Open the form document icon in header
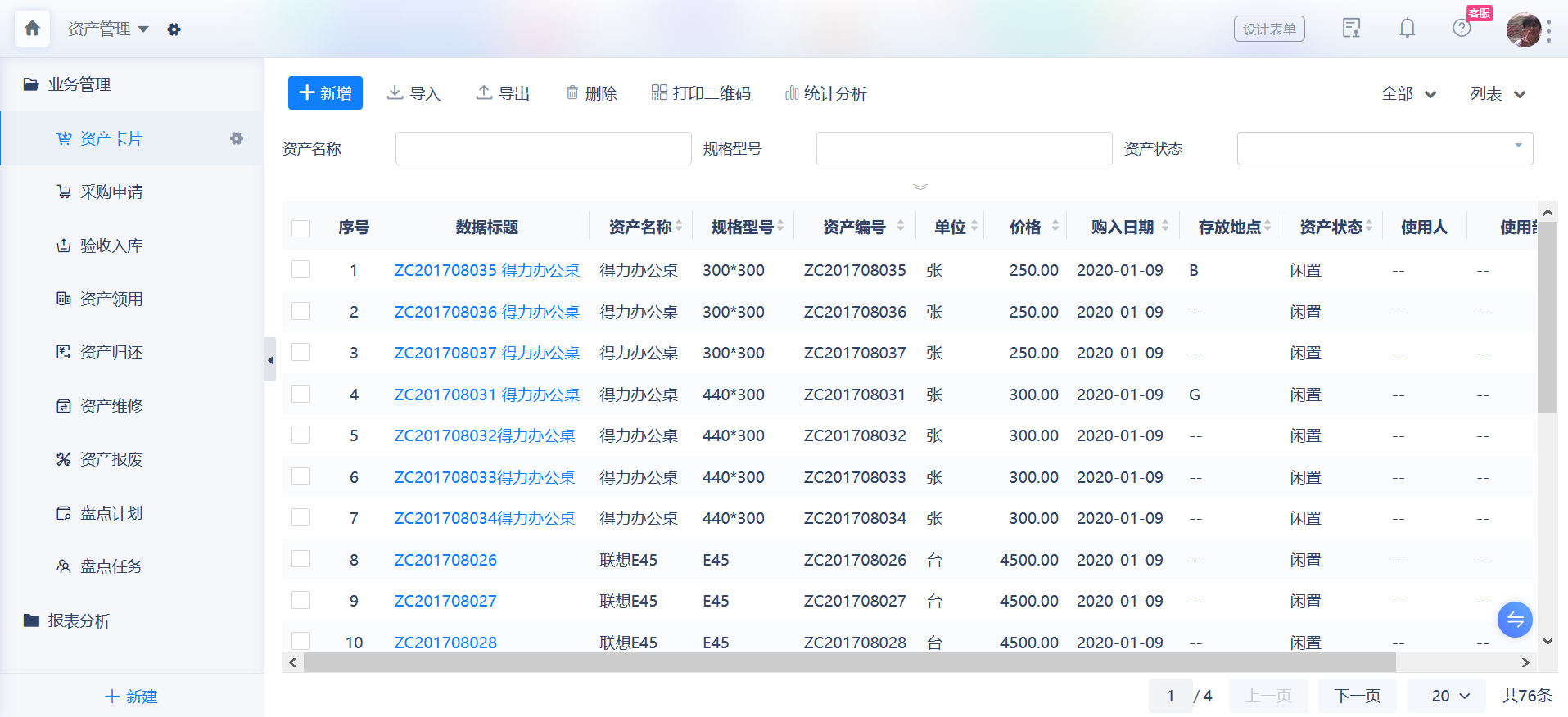 [1351, 29]
